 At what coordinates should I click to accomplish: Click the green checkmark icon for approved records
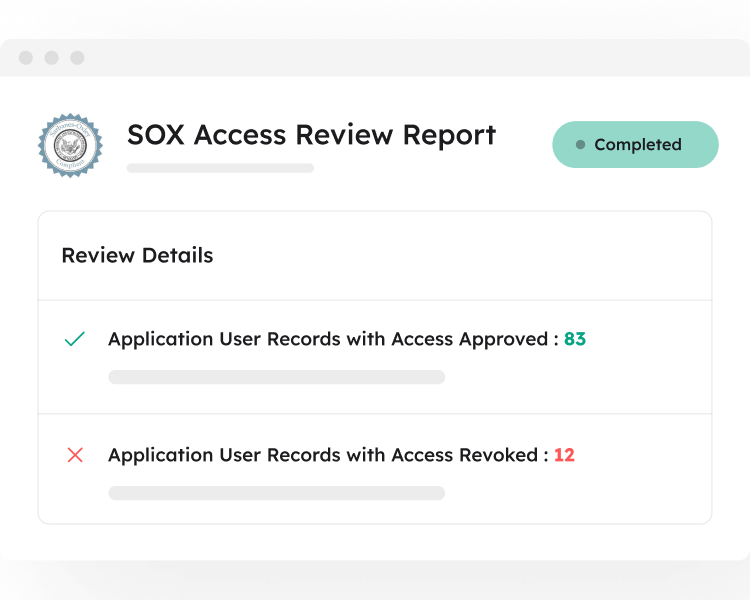(x=75, y=339)
